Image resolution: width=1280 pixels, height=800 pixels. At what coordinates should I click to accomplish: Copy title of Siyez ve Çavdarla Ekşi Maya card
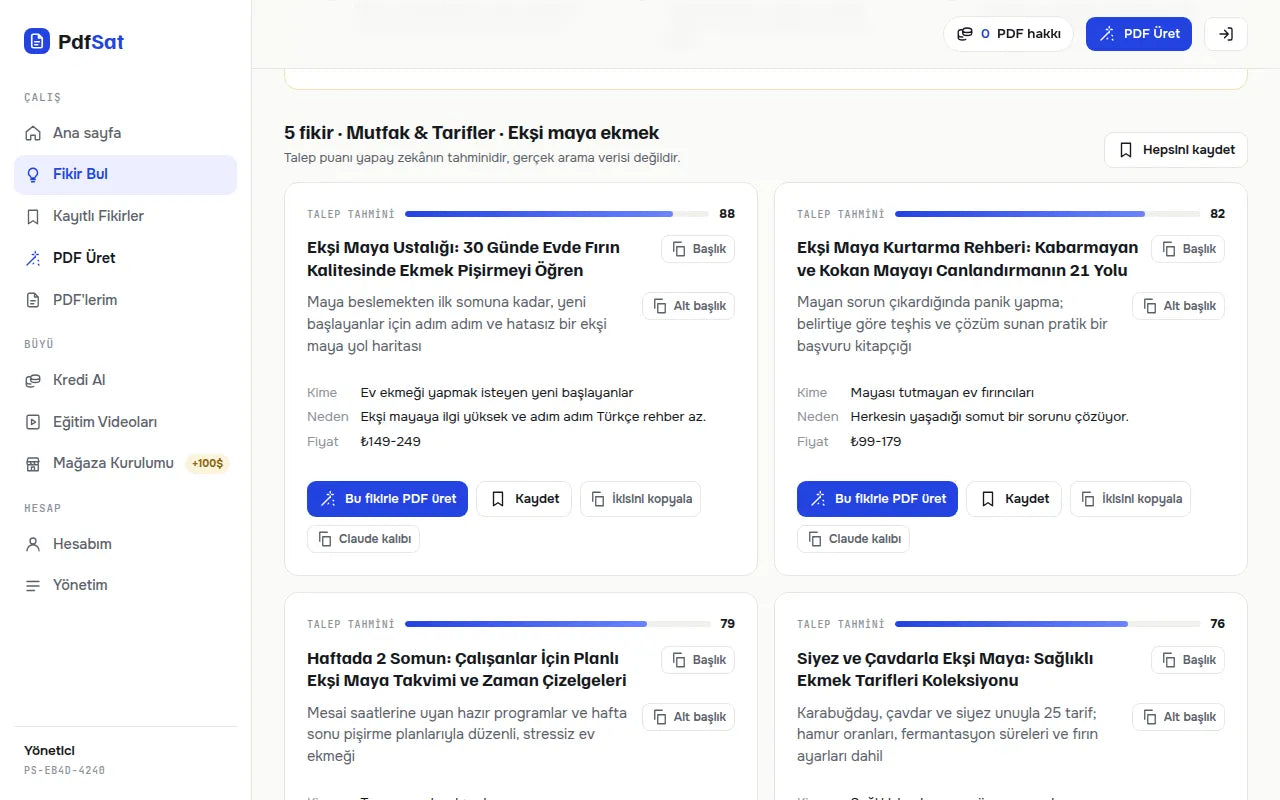click(1188, 660)
